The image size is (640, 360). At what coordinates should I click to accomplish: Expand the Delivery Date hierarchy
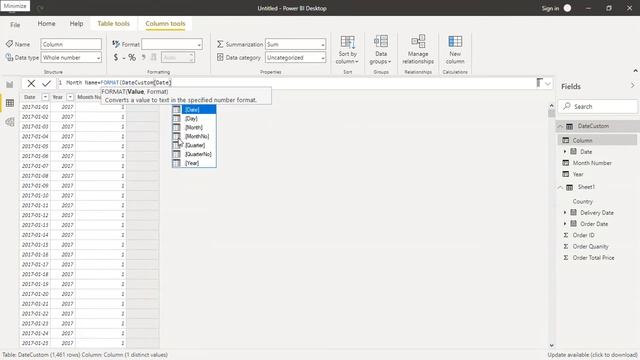(565, 213)
